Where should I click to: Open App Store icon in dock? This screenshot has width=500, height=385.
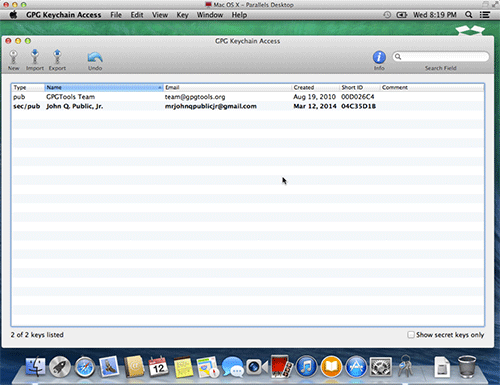point(356,367)
